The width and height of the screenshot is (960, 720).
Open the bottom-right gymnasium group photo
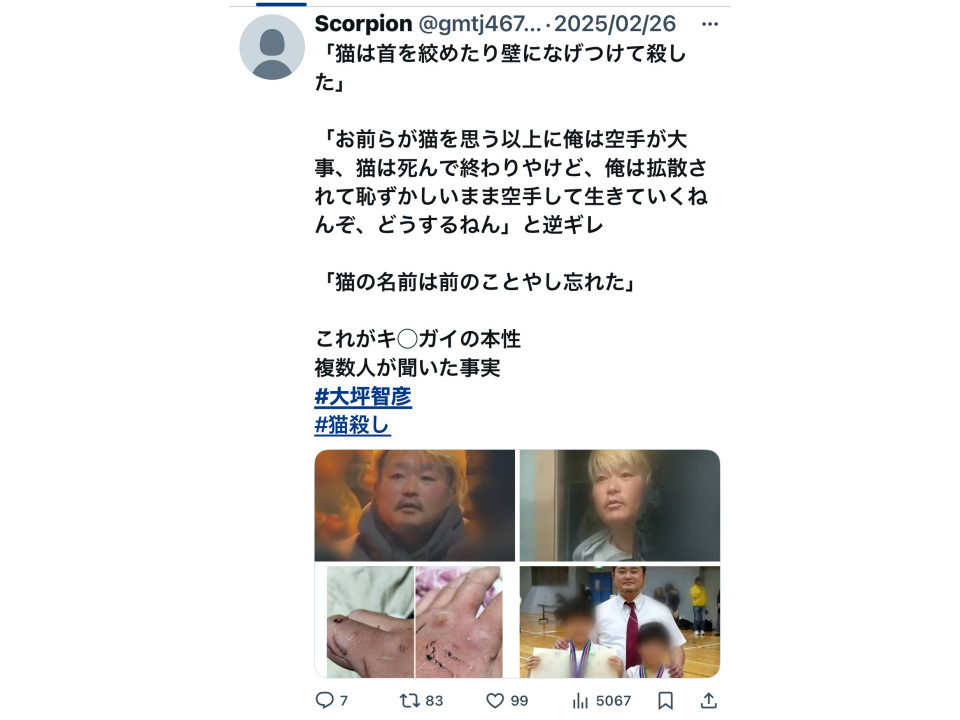click(620, 621)
